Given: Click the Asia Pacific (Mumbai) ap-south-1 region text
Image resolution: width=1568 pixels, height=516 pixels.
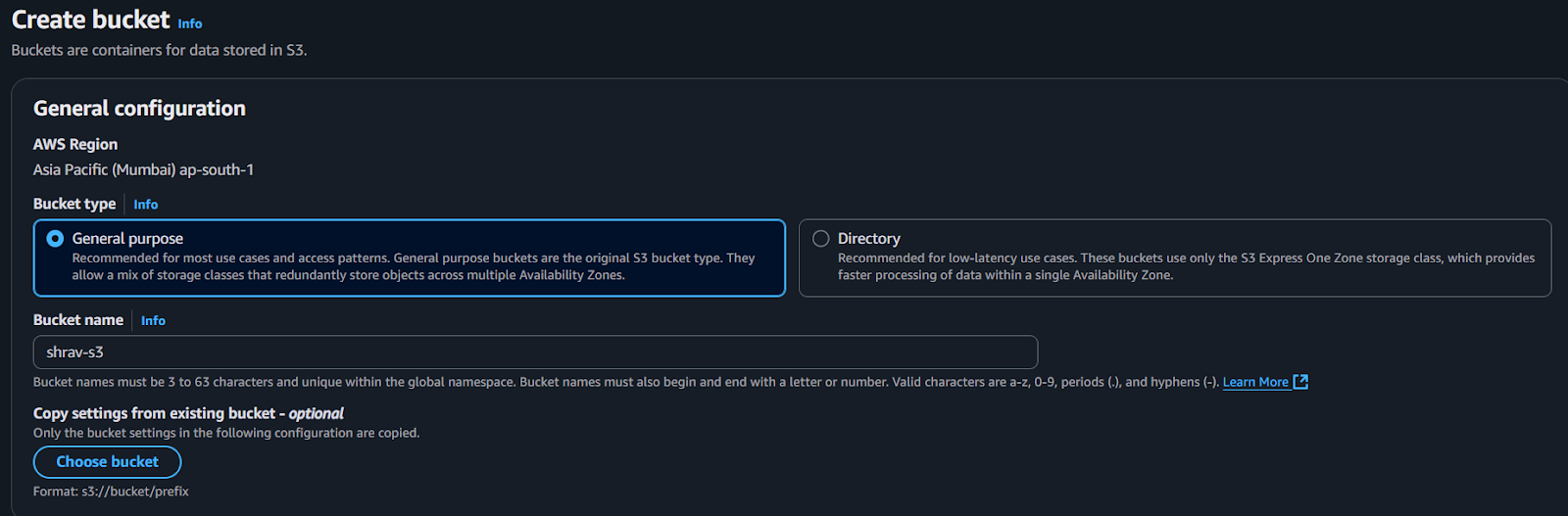Looking at the screenshot, I should (x=143, y=170).
